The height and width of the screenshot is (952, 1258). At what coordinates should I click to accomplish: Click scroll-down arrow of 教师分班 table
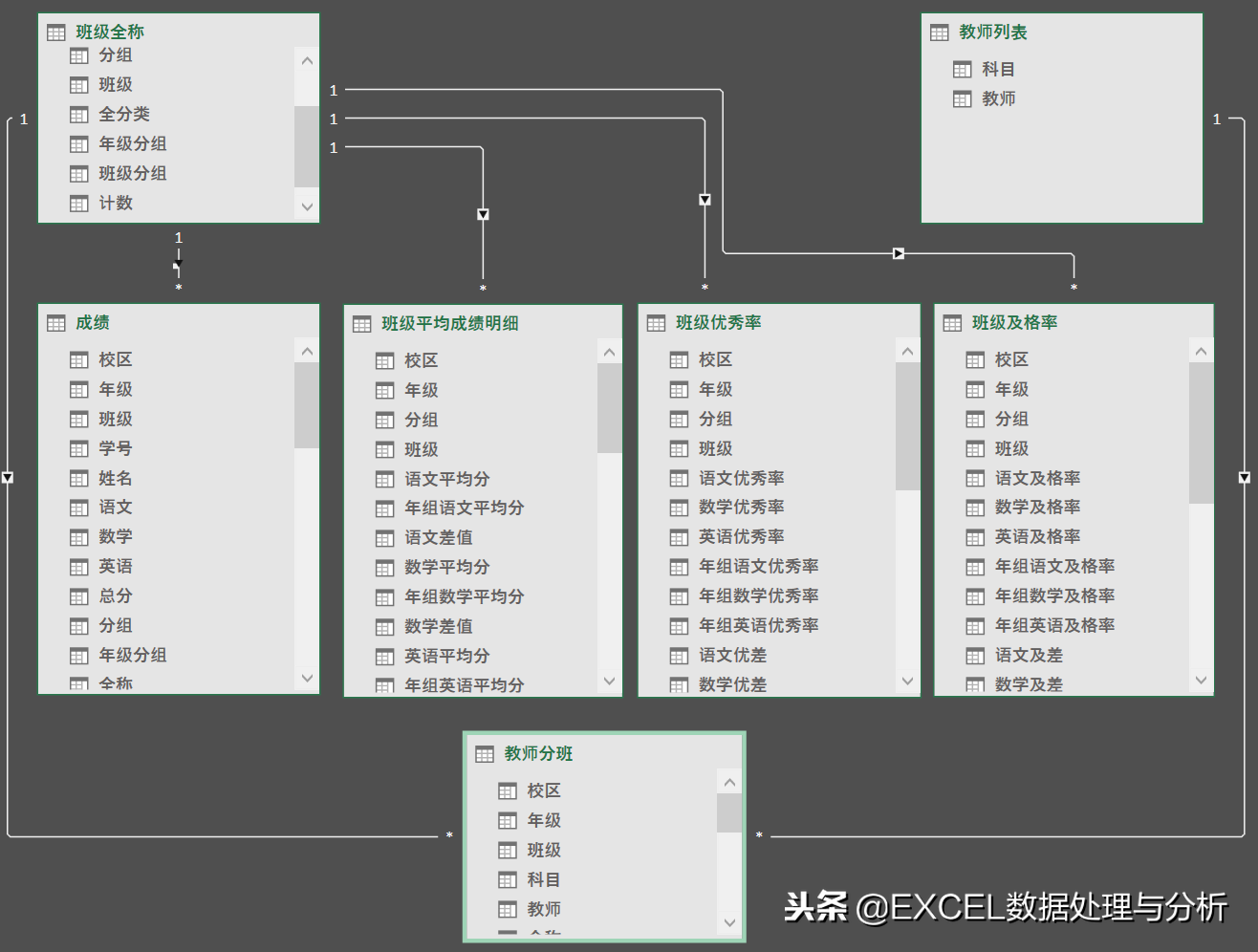(729, 922)
